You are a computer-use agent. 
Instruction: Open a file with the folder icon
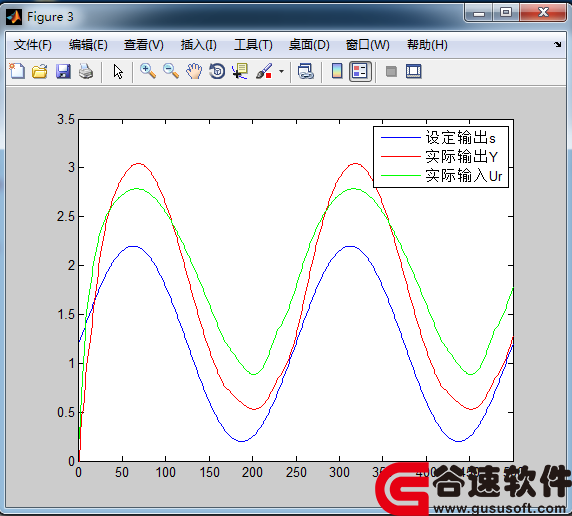point(39,71)
